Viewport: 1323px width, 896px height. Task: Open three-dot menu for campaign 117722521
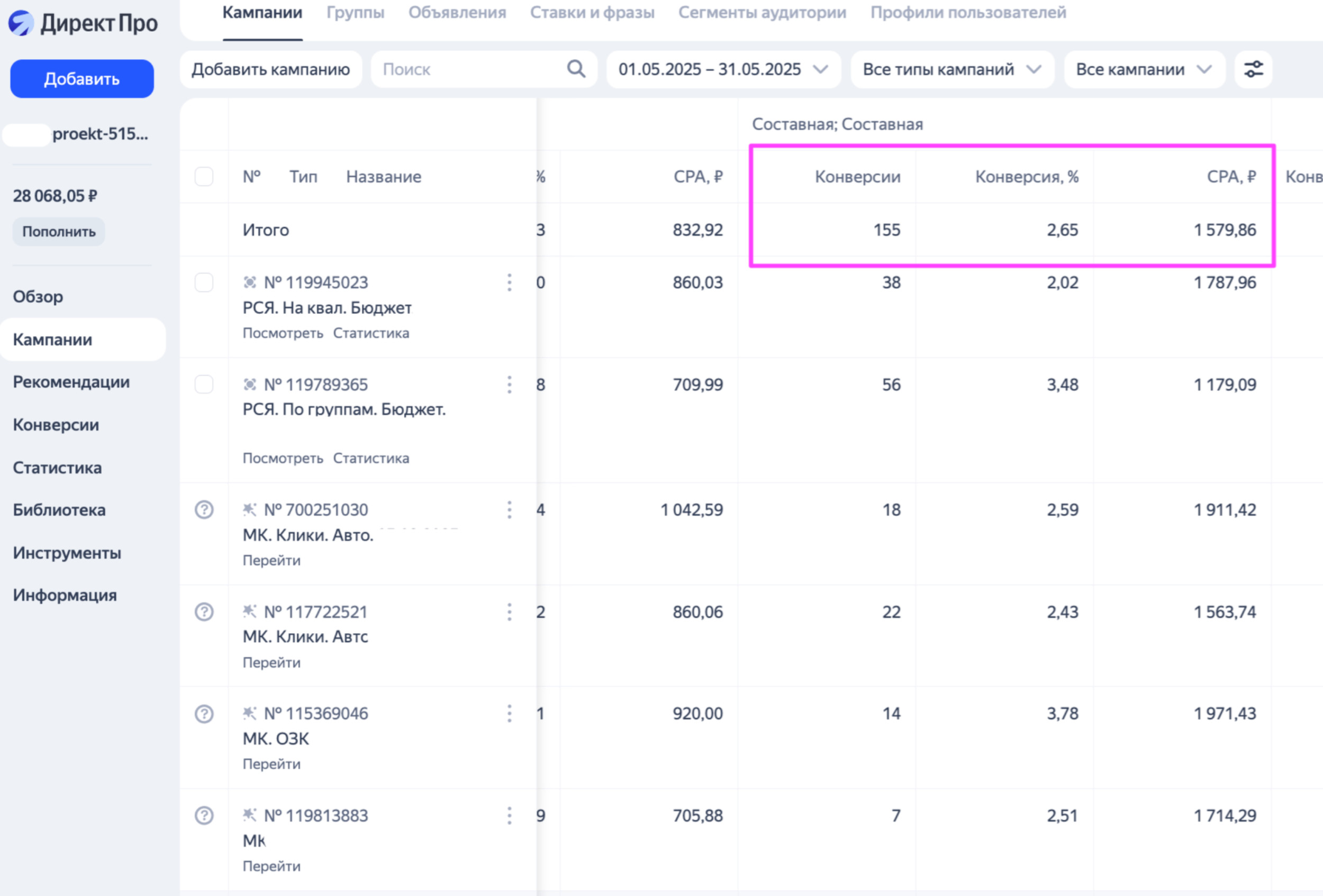pos(510,612)
